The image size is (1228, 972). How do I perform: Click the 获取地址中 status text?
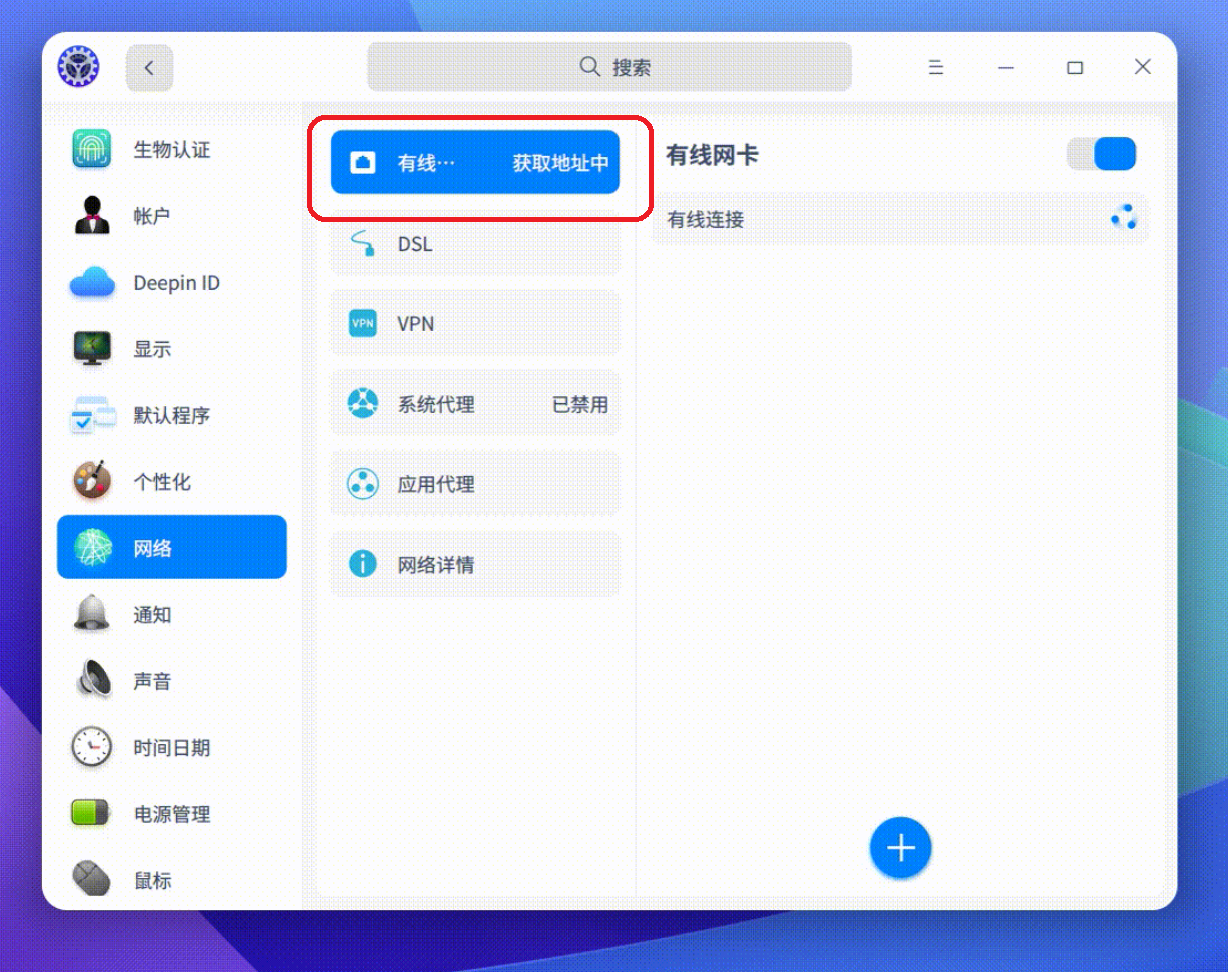click(560, 162)
